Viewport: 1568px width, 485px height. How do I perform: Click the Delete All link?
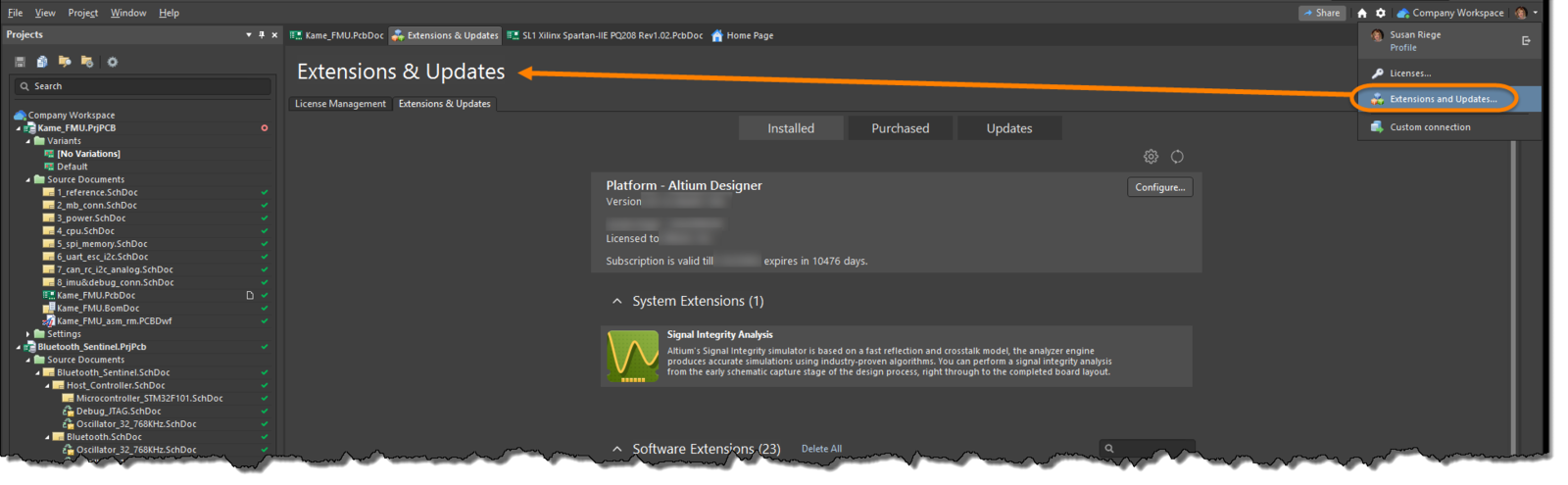pyautogui.click(x=821, y=449)
